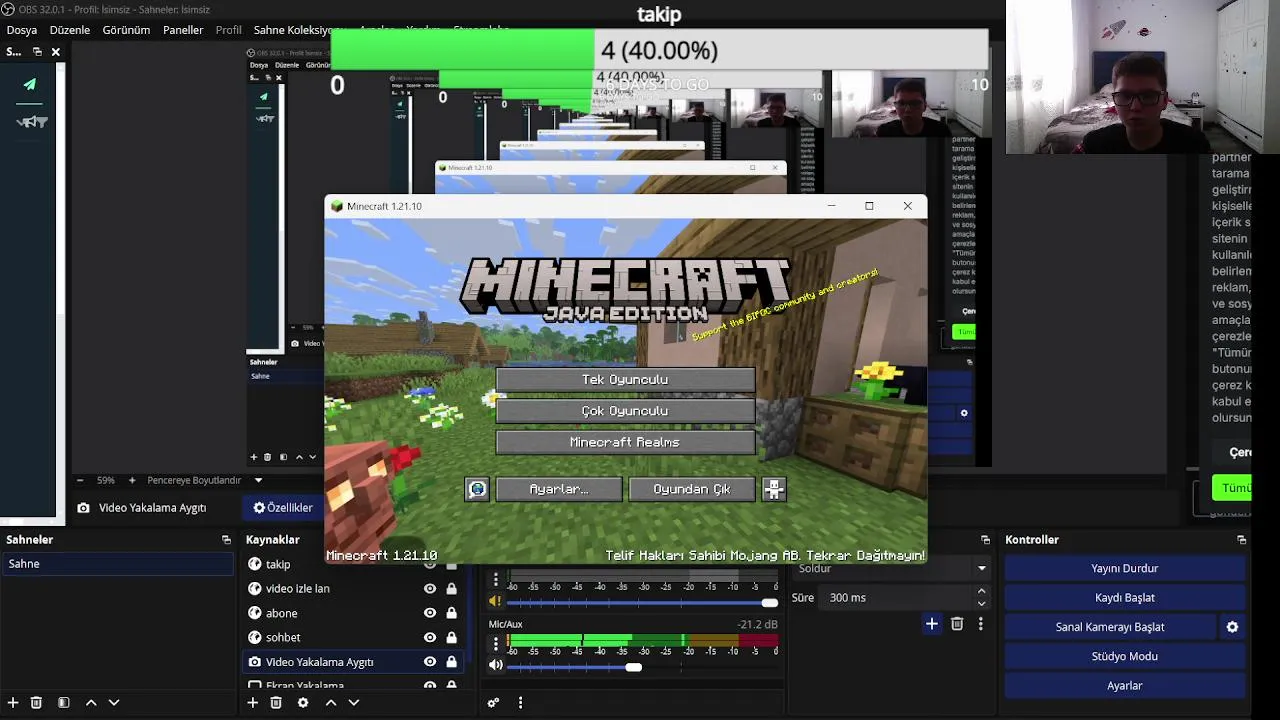This screenshot has width=1280, height=720.
Task: Click Oyundan Çık in Minecraft
Action: [x=692, y=489]
